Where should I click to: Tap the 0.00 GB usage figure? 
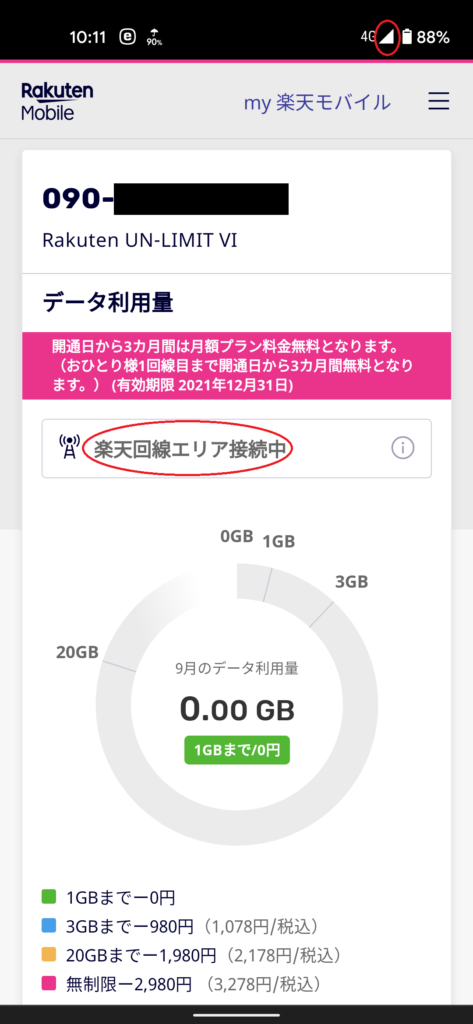(236, 710)
